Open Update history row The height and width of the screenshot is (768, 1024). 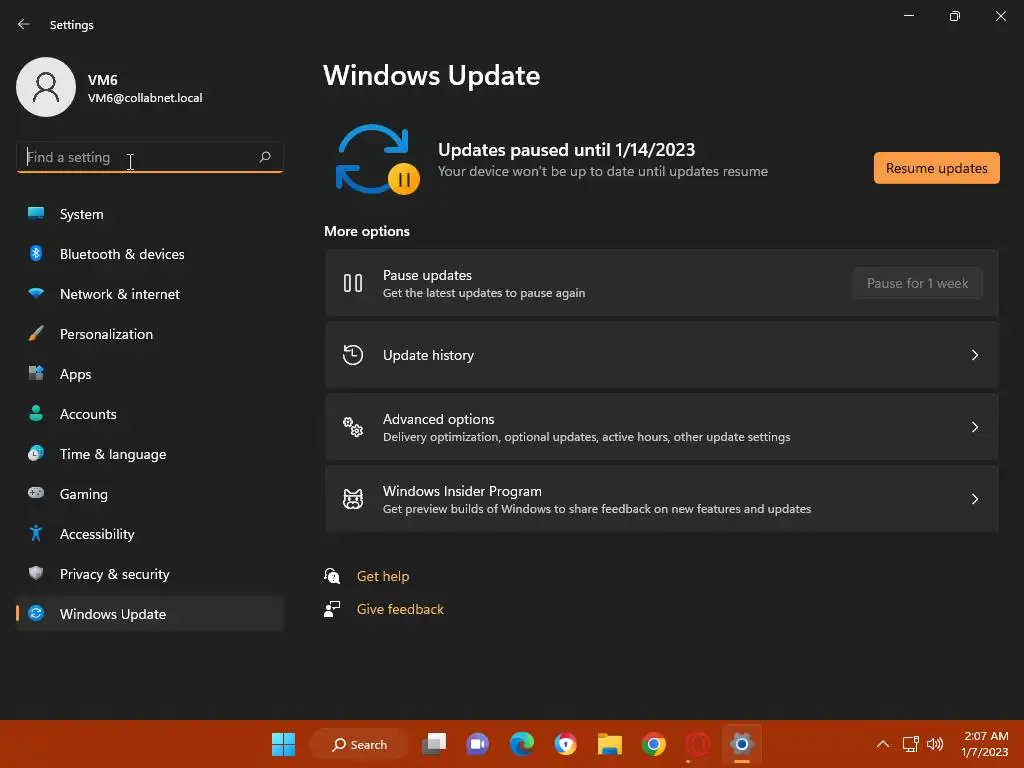click(x=662, y=355)
